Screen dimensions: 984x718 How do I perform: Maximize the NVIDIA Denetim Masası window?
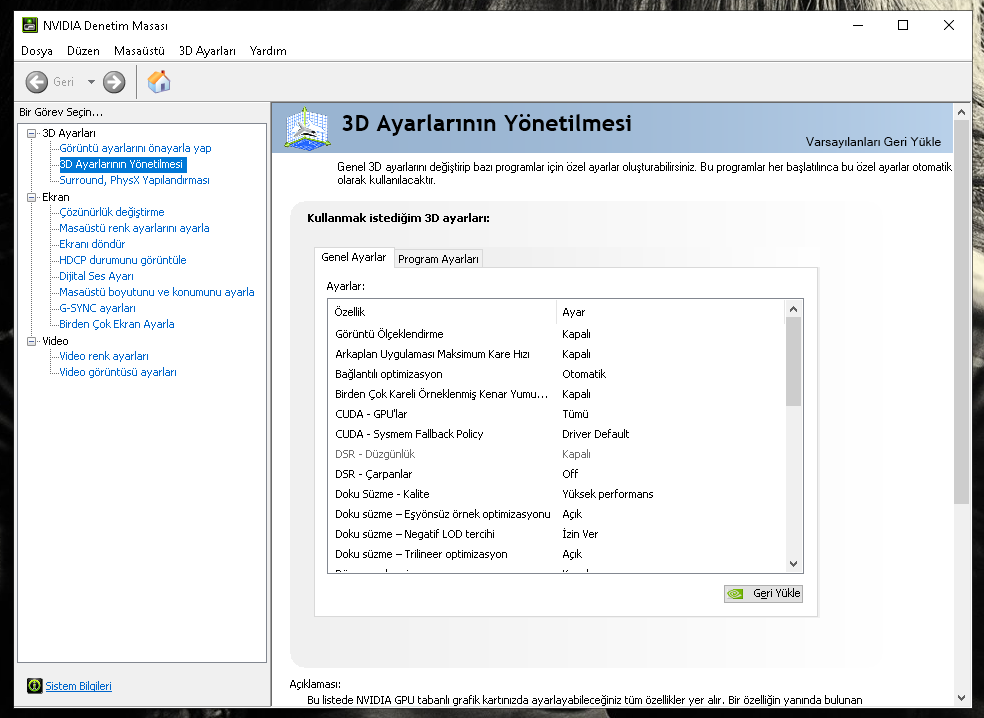pyautogui.click(x=903, y=25)
